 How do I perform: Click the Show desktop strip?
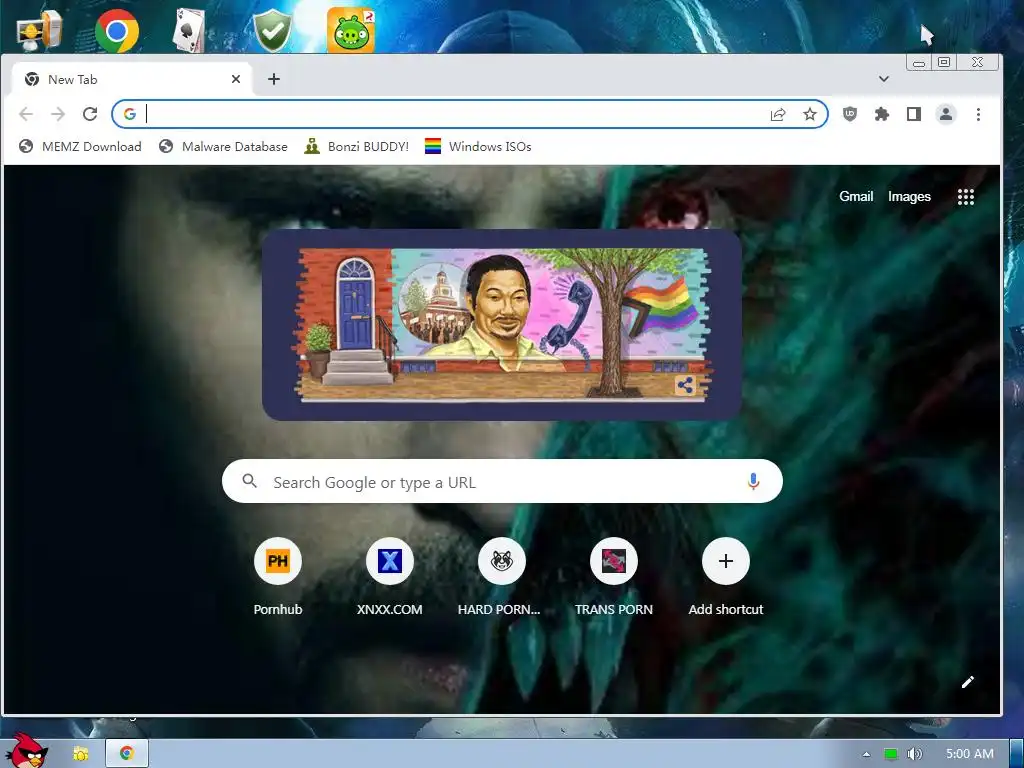pos(1017,754)
